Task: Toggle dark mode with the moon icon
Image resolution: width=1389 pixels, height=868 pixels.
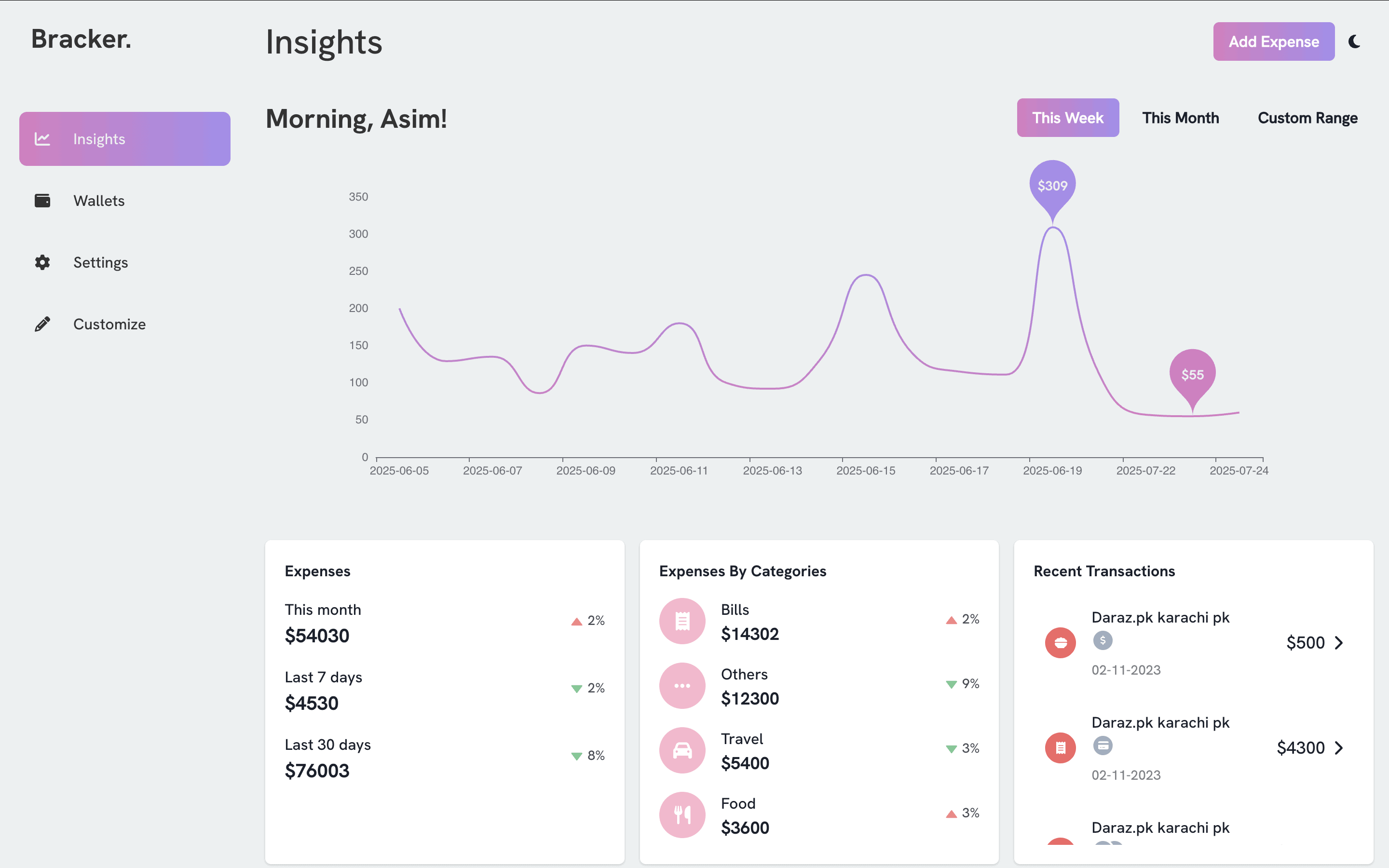Action: [1355, 41]
